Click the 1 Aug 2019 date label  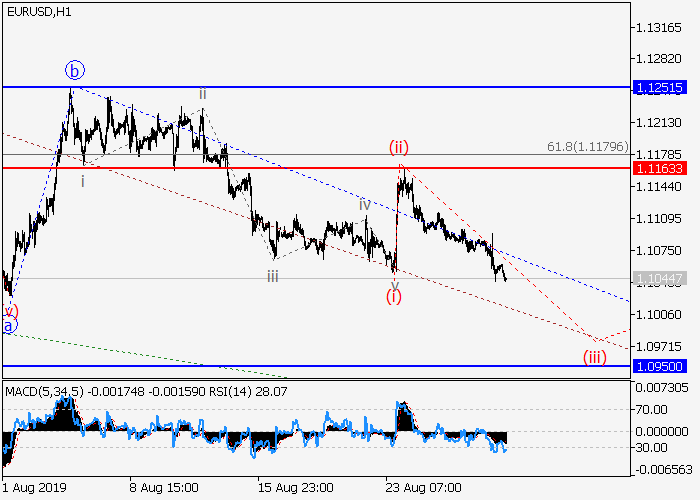click(32, 490)
